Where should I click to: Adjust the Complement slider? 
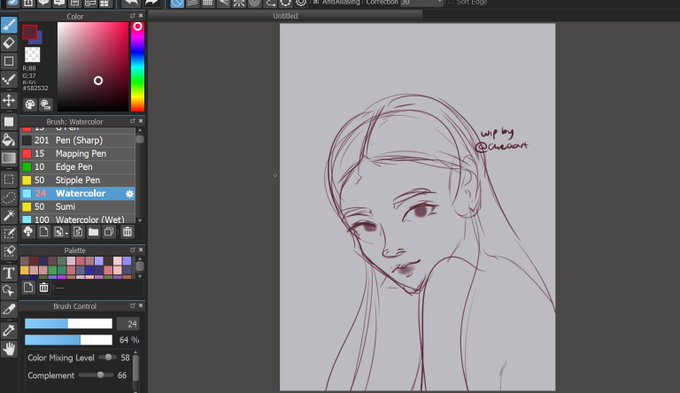[x=96, y=375]
